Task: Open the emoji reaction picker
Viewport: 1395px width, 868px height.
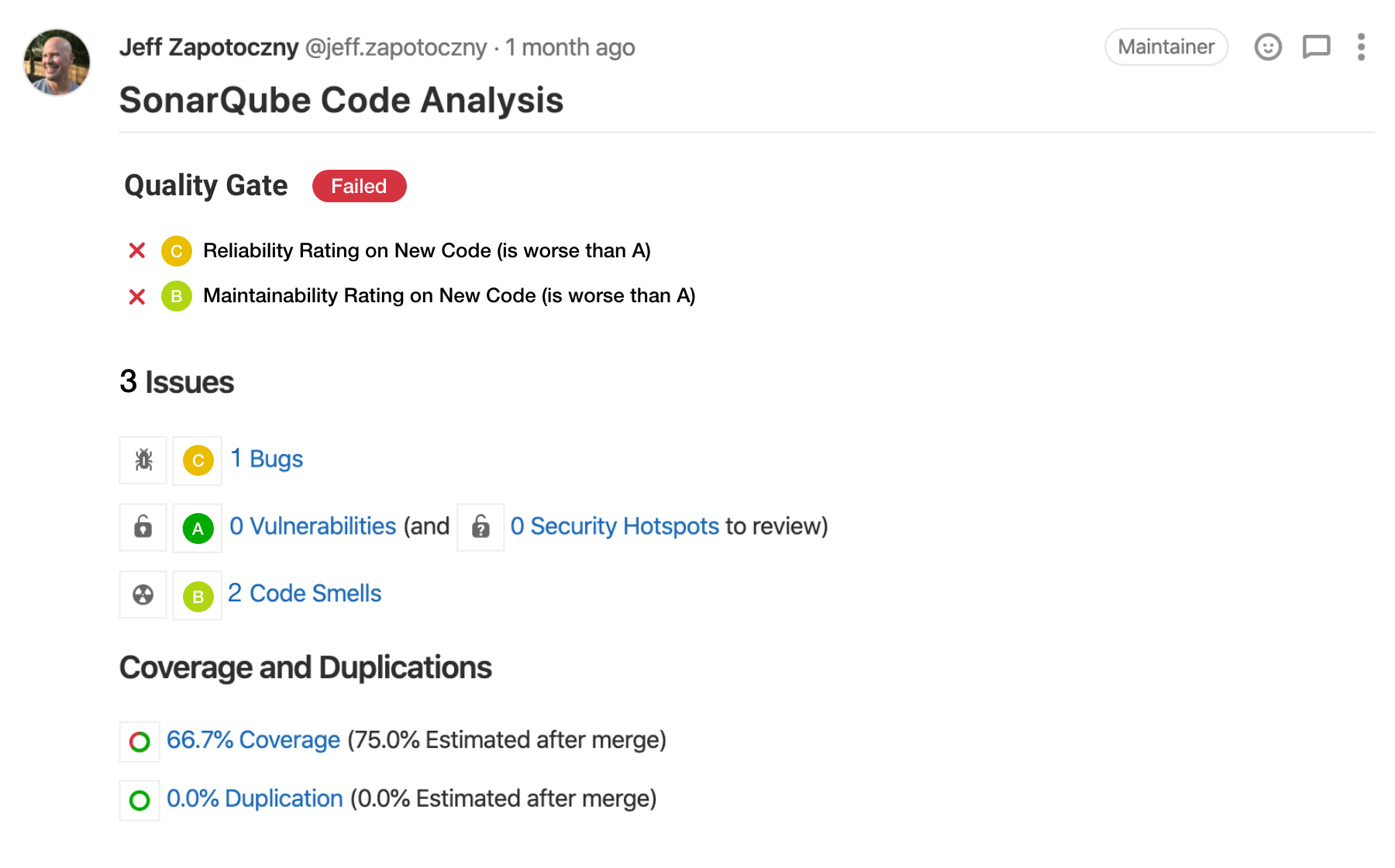Action: pyautogui.click(x=1268, y=47)
